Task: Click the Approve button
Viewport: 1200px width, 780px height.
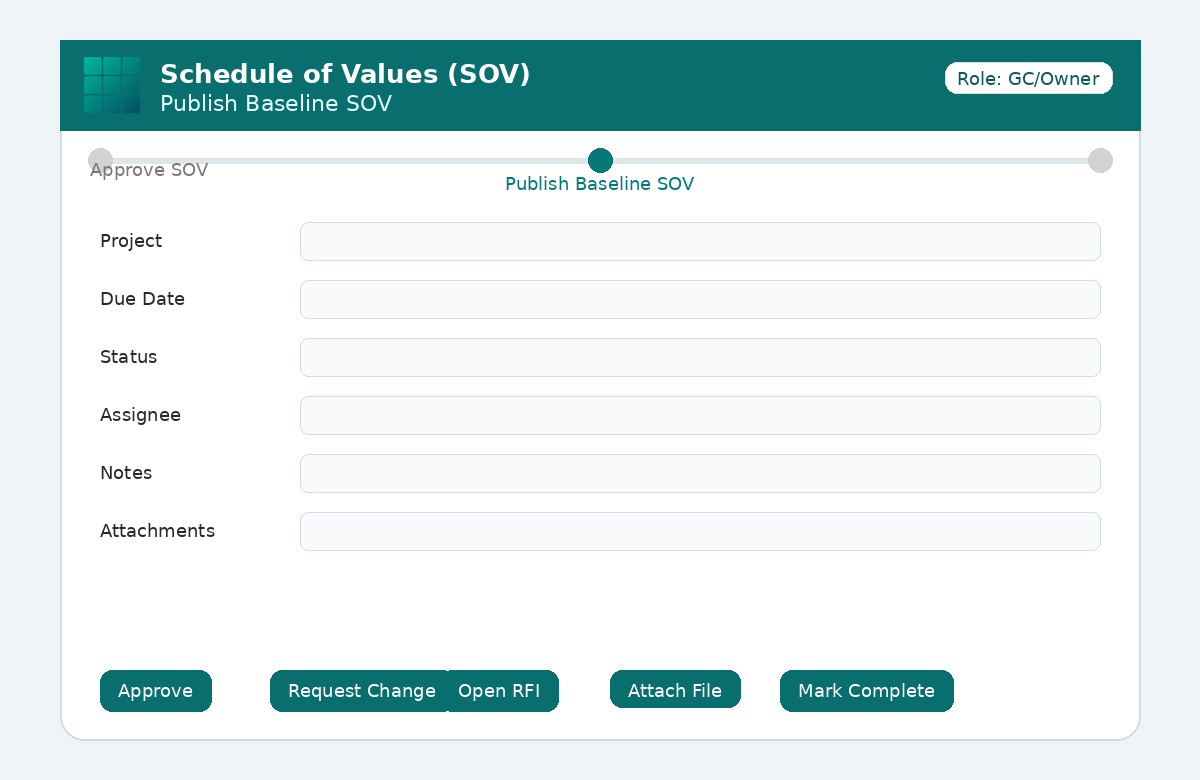Action: pyautogui.click(x=156, y=691)
